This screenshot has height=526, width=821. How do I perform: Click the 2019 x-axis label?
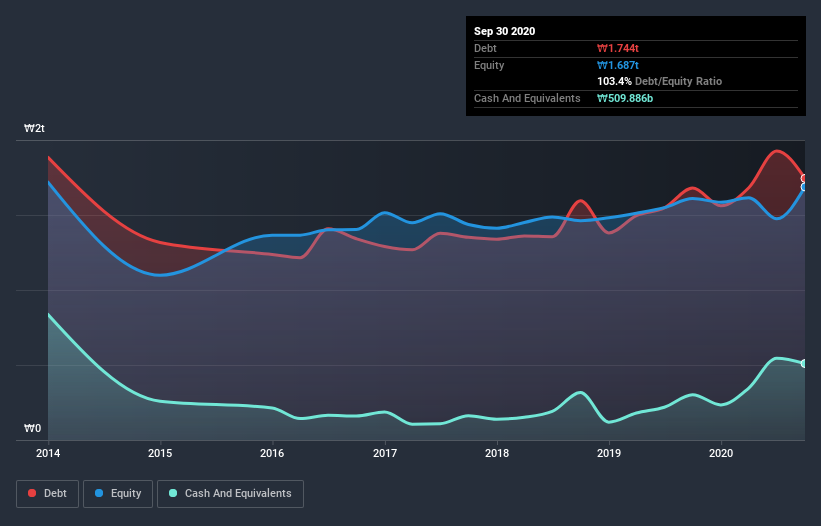(x=609, y=453)
